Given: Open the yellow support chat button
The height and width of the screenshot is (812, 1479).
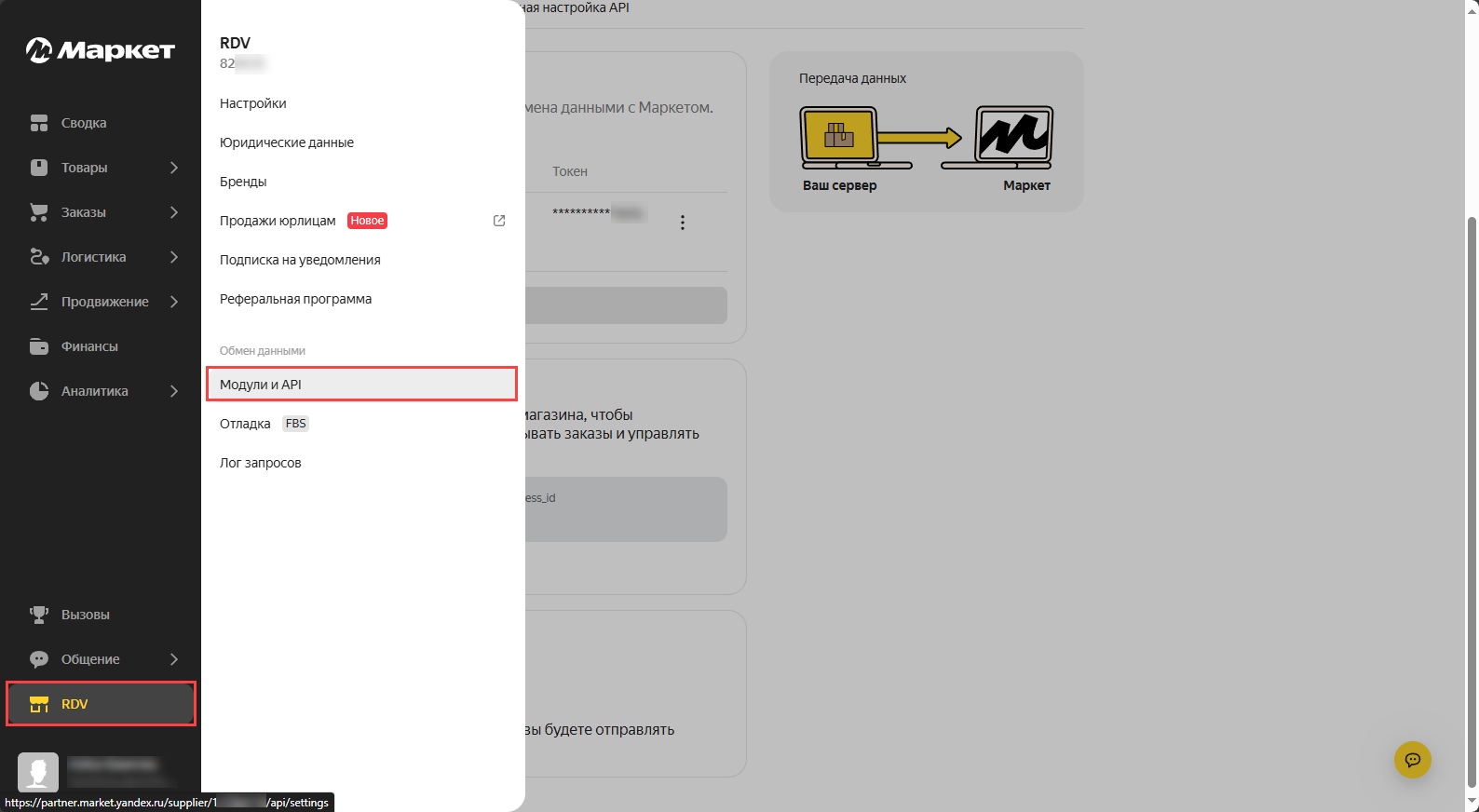Looking at the screenshot, I should point(1413,760).
